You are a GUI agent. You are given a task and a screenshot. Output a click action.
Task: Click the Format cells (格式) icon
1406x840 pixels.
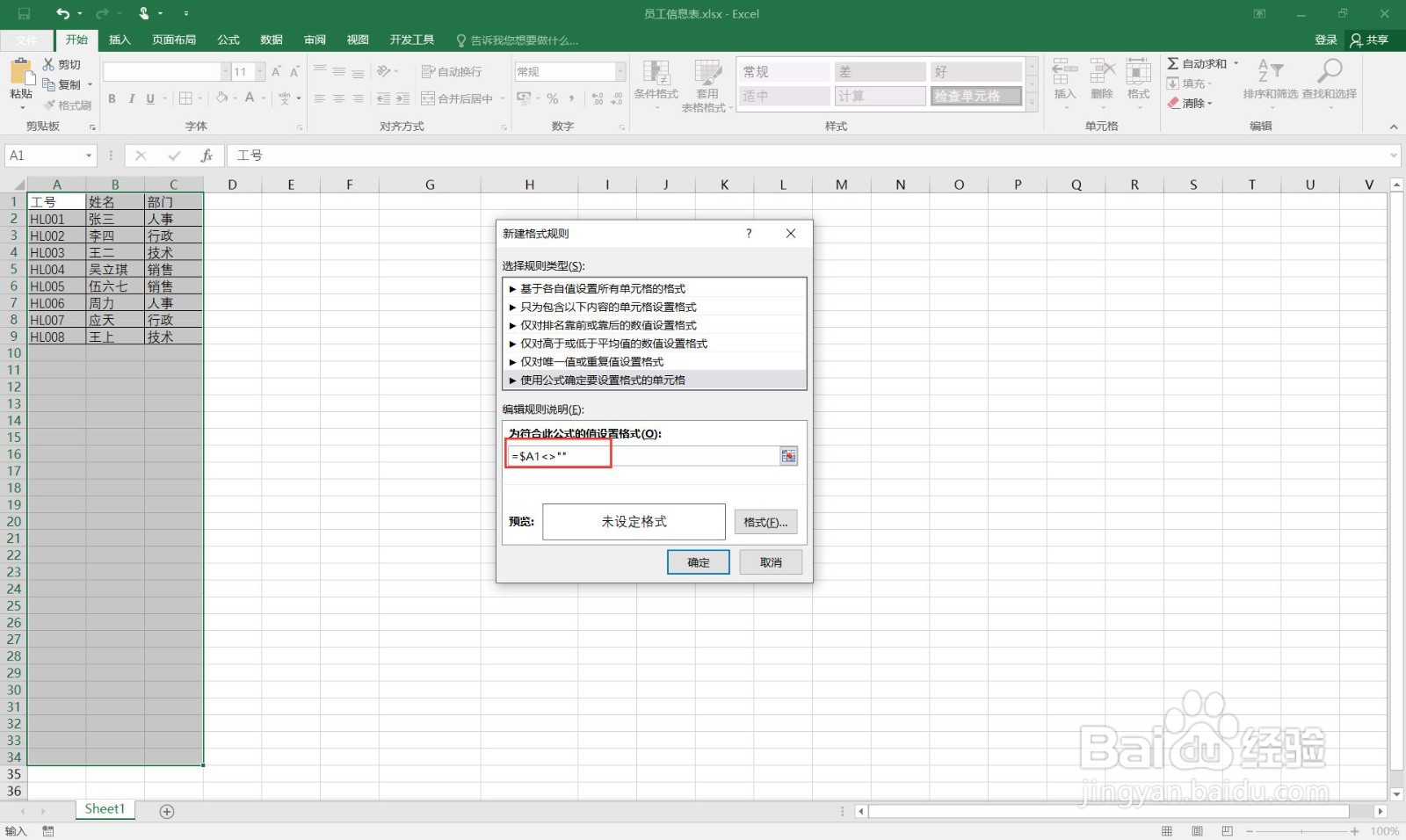pyautogui.click(x=1138, y=71)
